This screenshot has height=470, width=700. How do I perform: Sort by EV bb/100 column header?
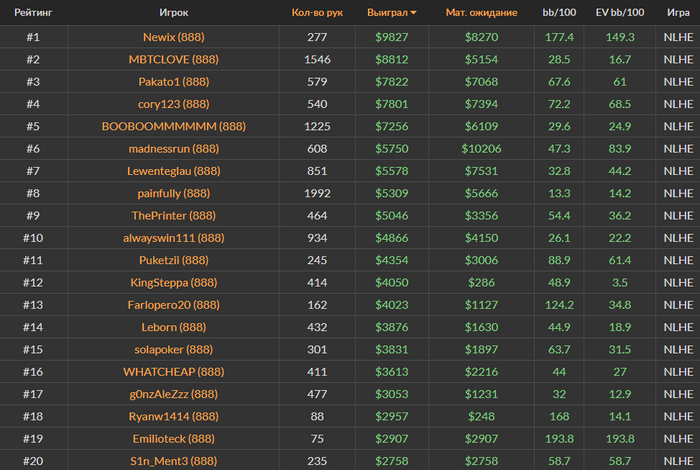click(620, 12)
